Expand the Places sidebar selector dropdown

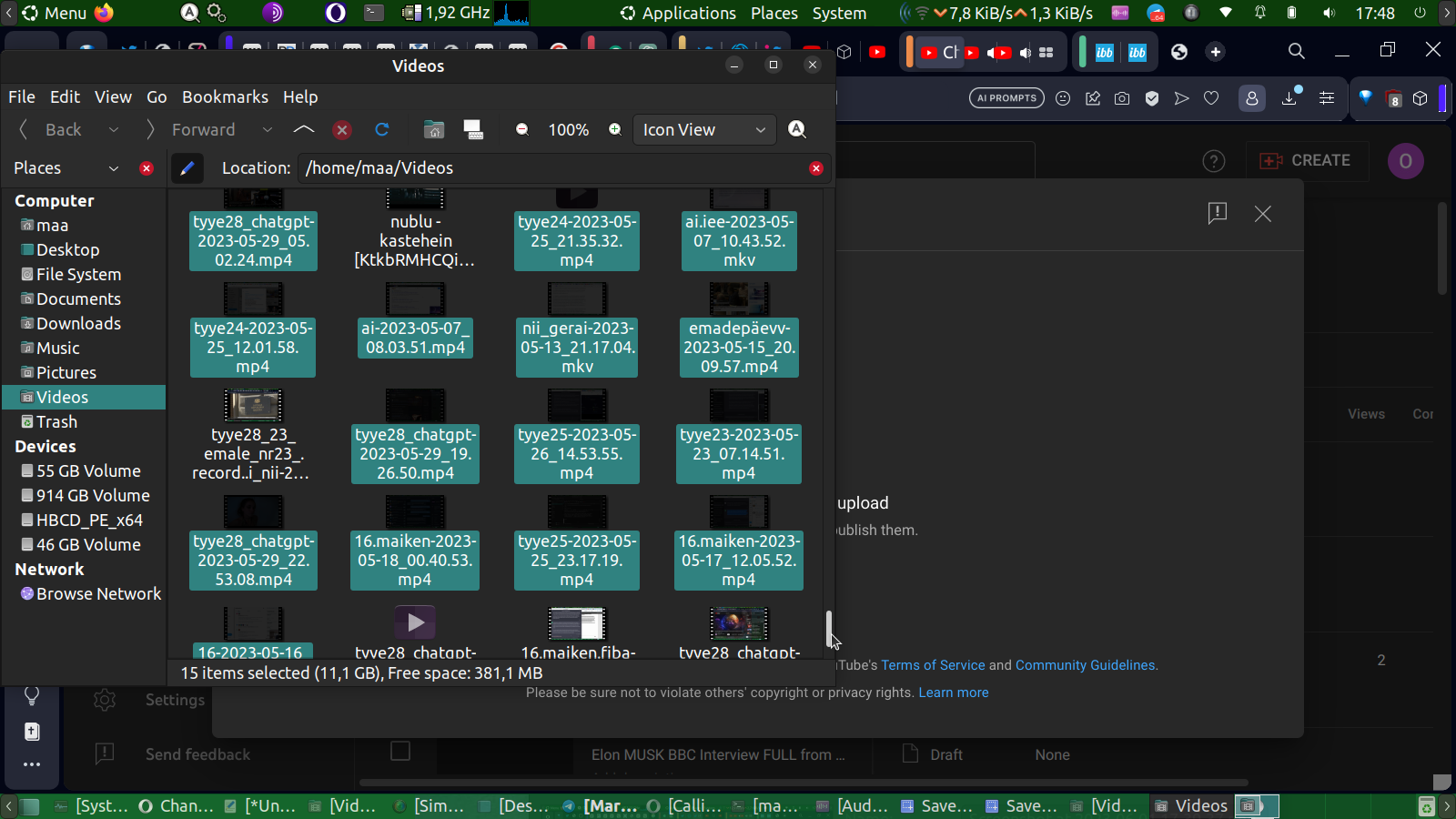(114, 168)
